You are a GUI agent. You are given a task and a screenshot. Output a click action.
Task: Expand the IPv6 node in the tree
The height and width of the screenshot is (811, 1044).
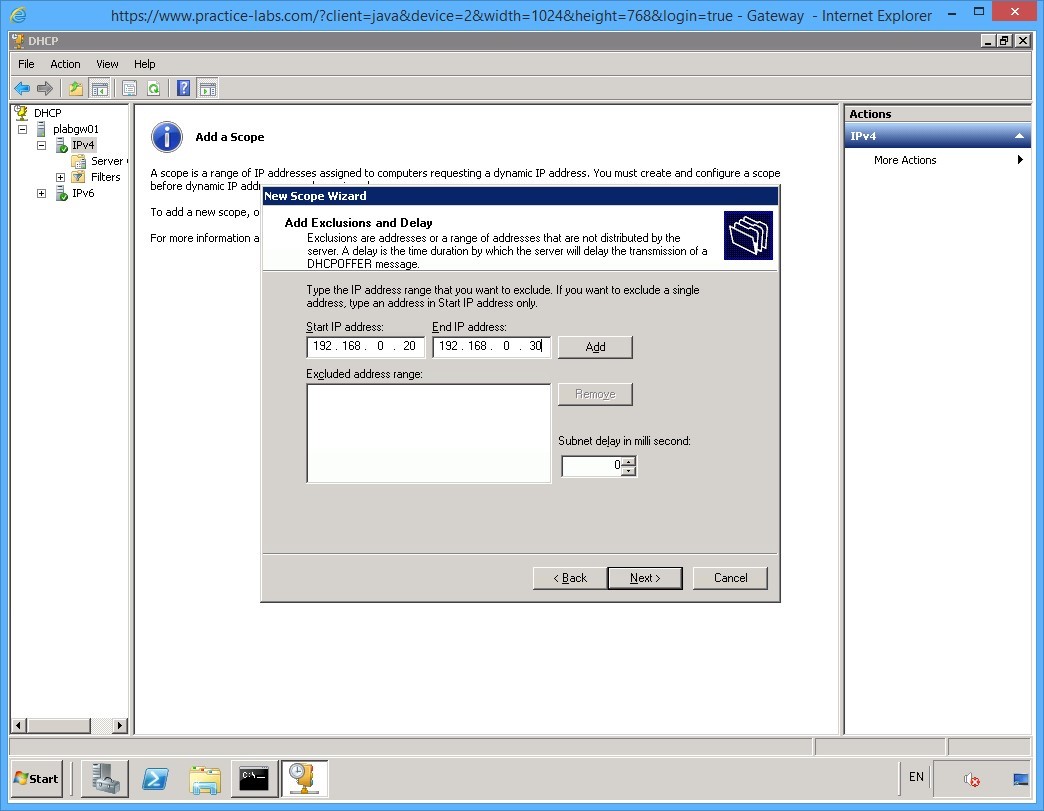tap(41, 192)
